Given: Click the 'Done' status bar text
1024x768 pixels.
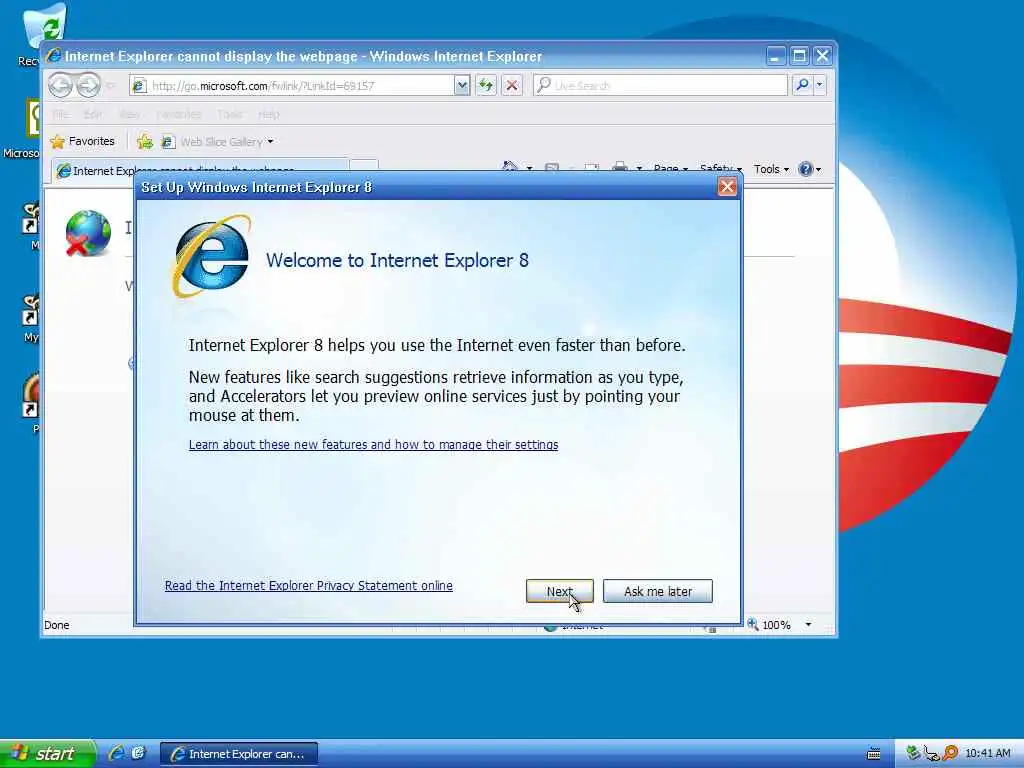Looking at the screenshot, I should click(x=57, y=625).
